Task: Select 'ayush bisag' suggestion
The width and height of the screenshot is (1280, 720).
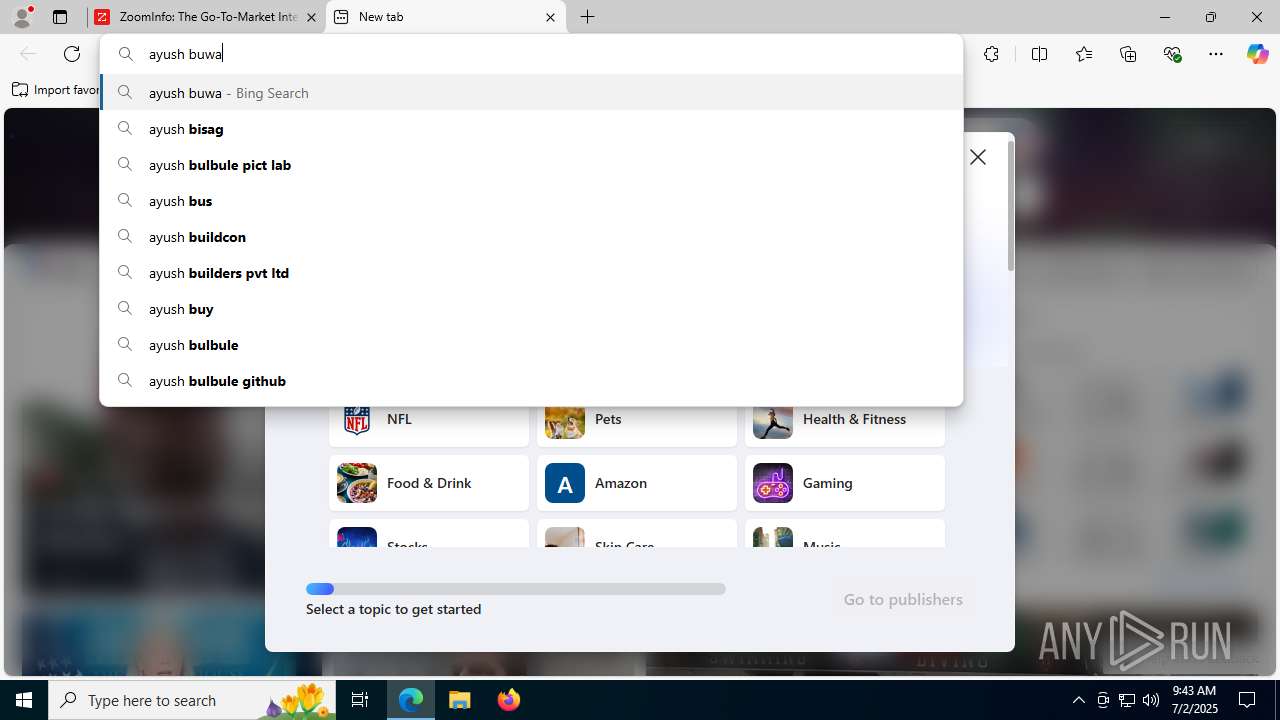Action: click(x=531, y=129)
